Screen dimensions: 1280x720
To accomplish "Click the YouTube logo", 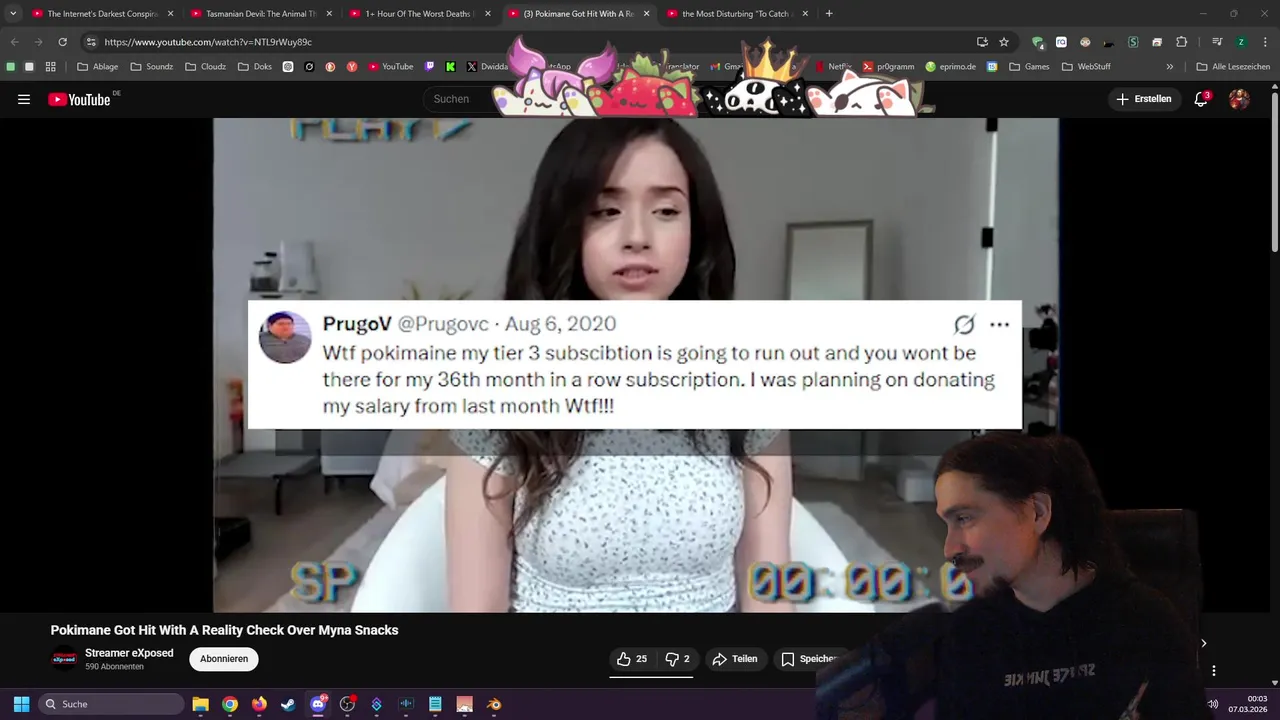I will (x=79, y=99).
